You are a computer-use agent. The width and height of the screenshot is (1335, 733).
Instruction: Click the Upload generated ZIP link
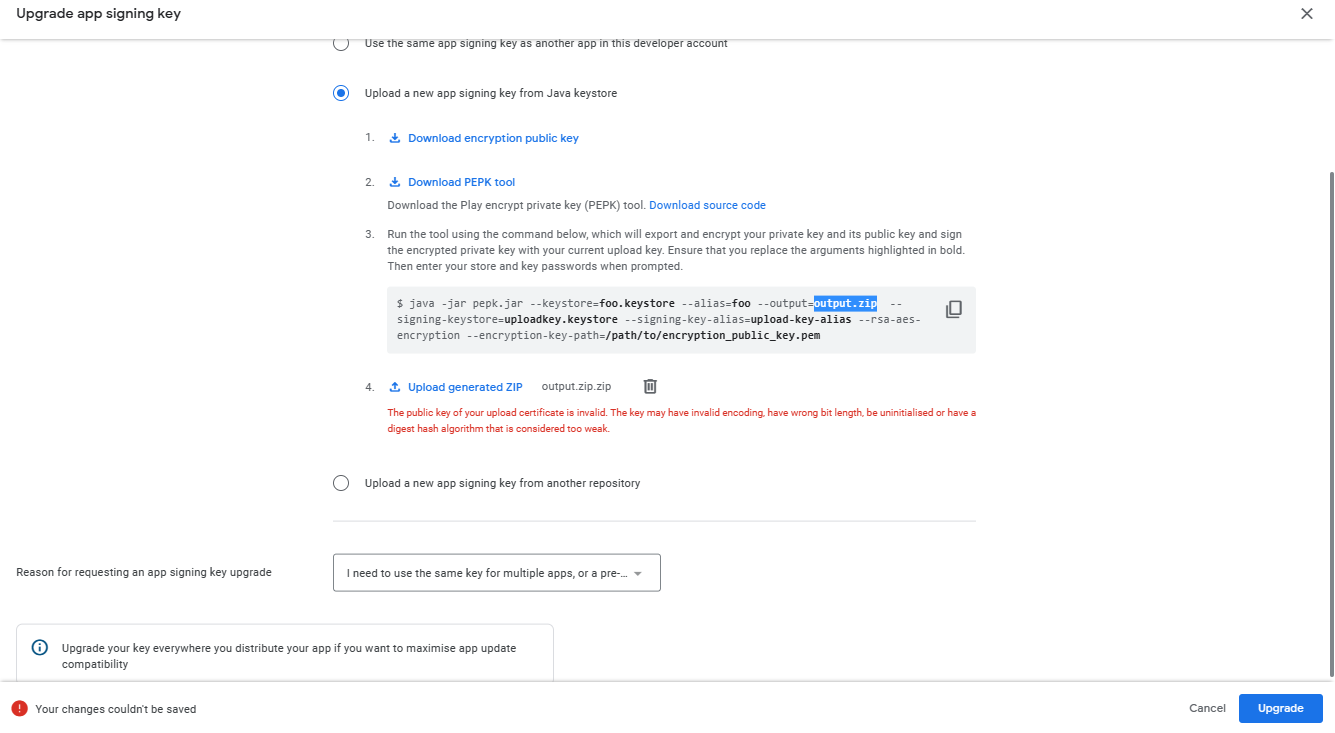tap(465, 387)
